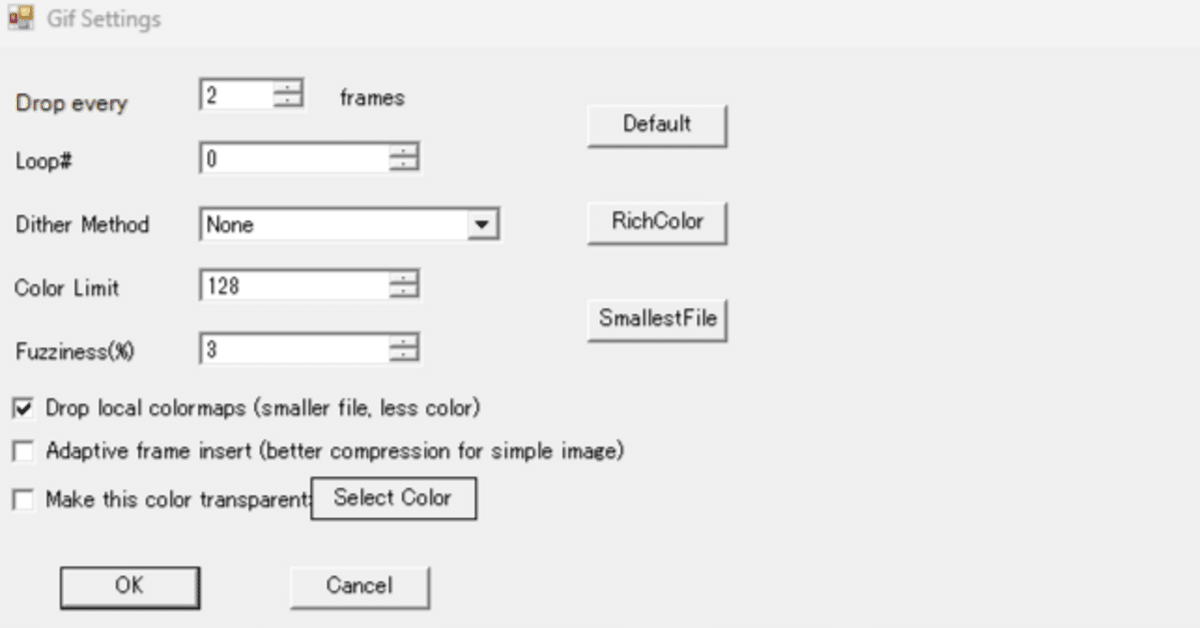Apply the RichColor preset

coord(655,222)
